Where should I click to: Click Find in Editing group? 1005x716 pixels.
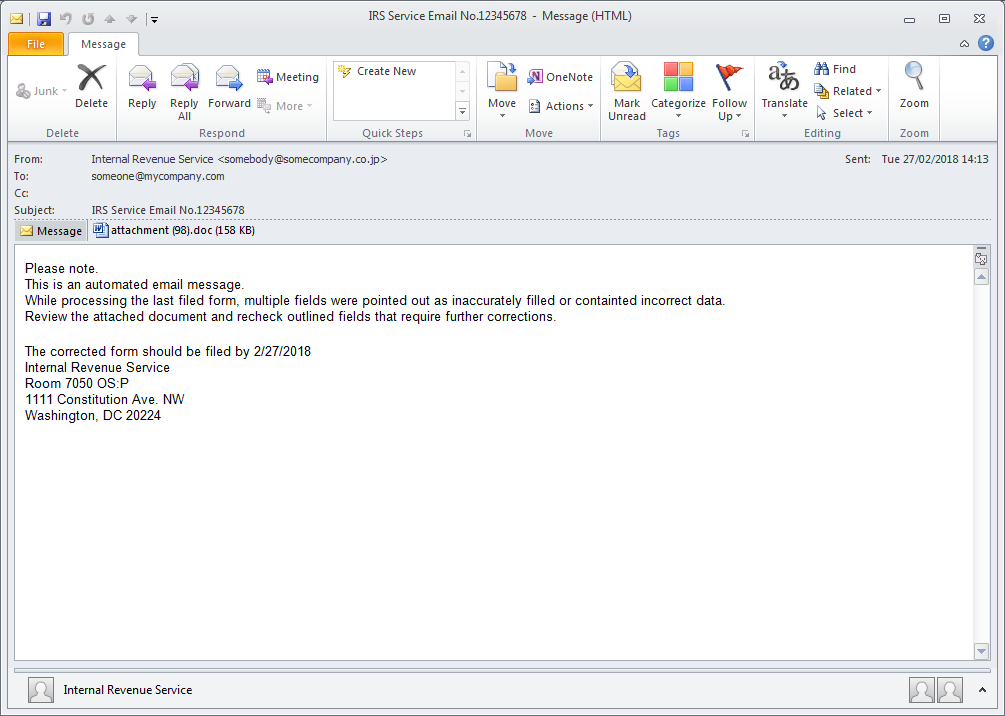(835, 69)
